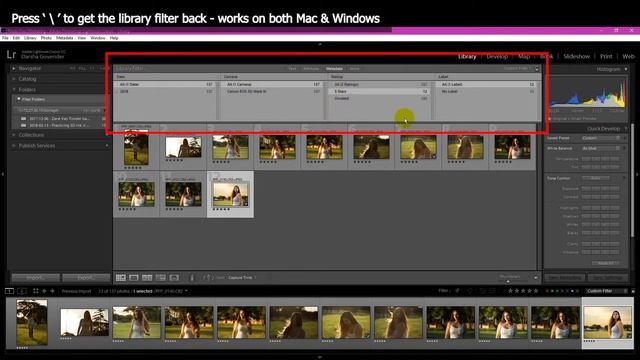Click the second window display icon
Viewport: 640px width, 360px height.
22,291
